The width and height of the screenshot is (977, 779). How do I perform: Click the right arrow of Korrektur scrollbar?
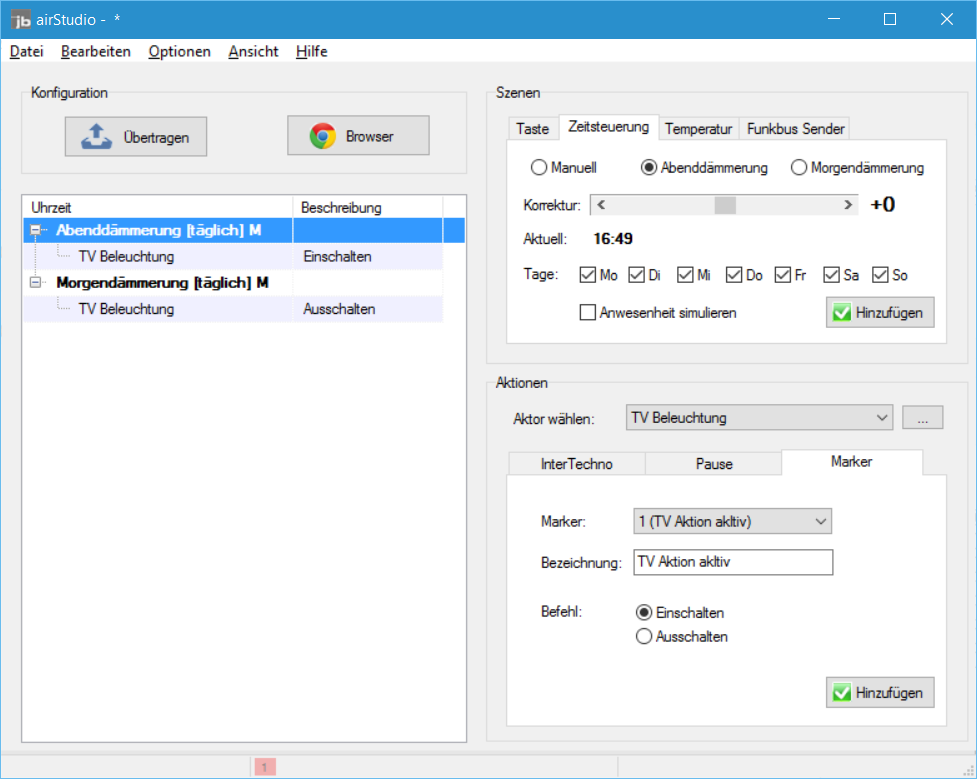[849, 204]
